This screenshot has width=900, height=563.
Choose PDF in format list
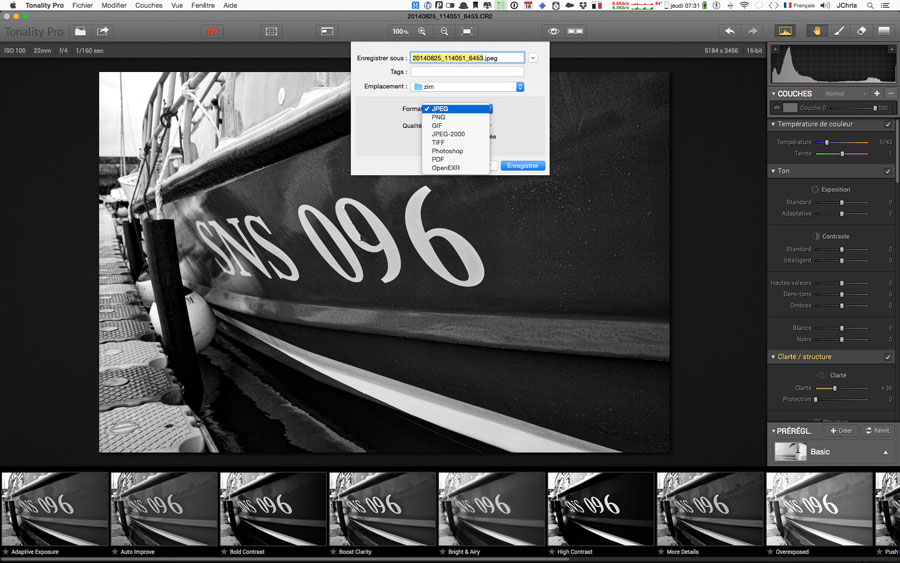[x=456, y=160]
